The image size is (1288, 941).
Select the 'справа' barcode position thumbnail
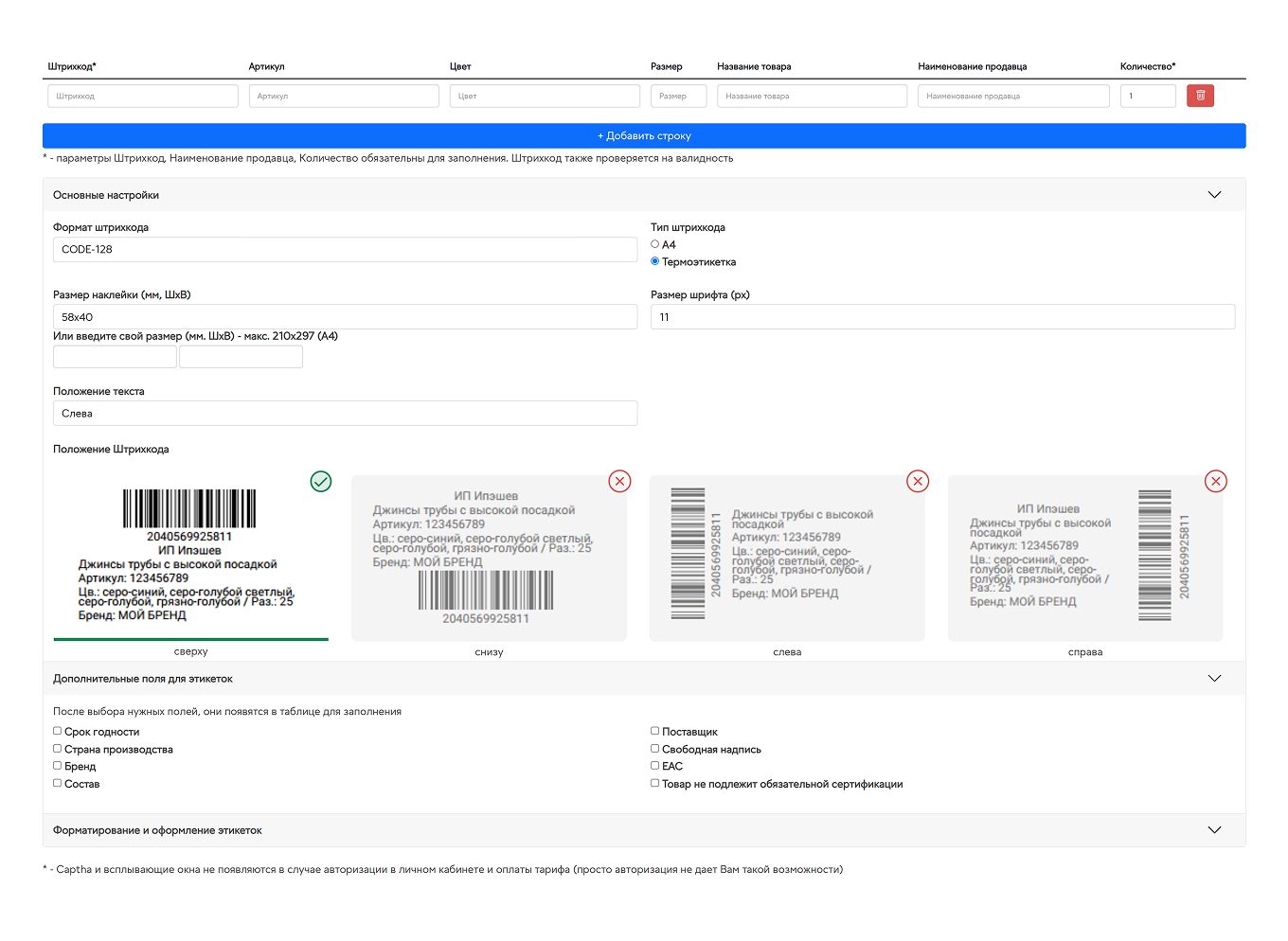(x=1084, y=559)
